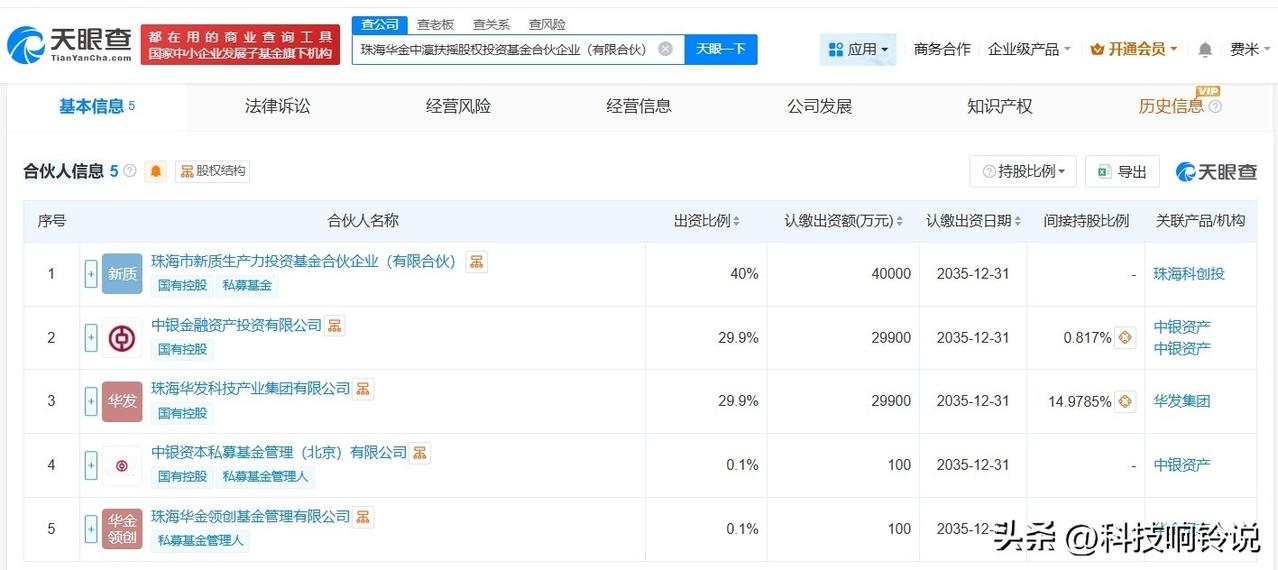The image size is (1278, 570).
Task: Expand row 5 with the plus toggle
Action: pos(91,528)
